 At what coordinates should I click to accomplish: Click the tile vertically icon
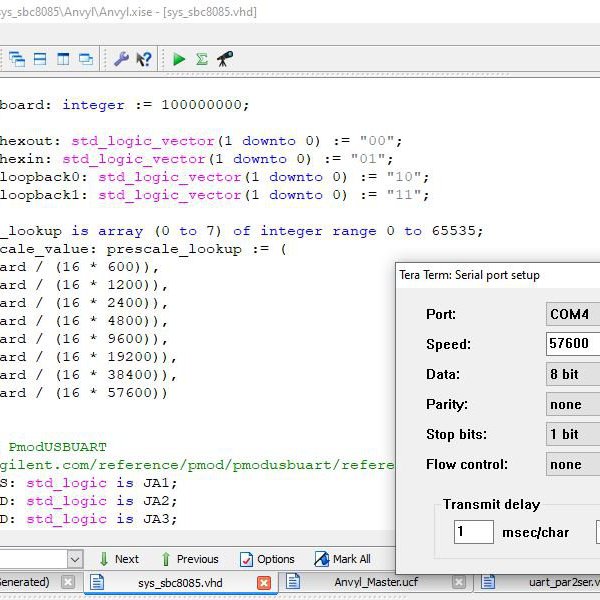tap(63, 59)
